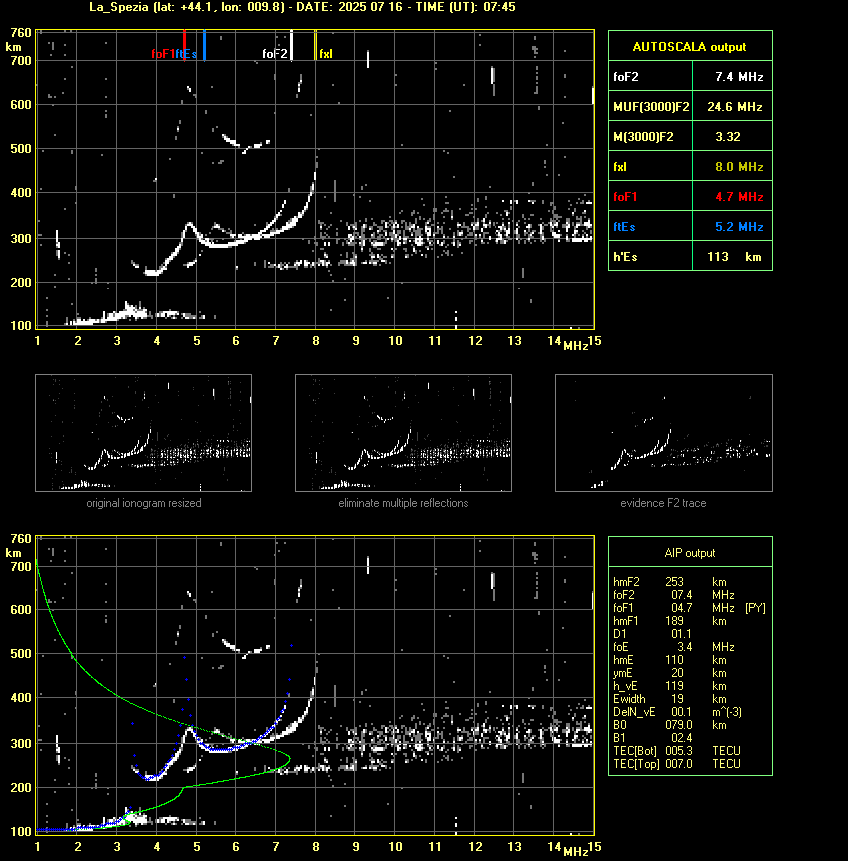Select the B1 02.4 row
Screen dimensions: 848x861
click(652, 738)
